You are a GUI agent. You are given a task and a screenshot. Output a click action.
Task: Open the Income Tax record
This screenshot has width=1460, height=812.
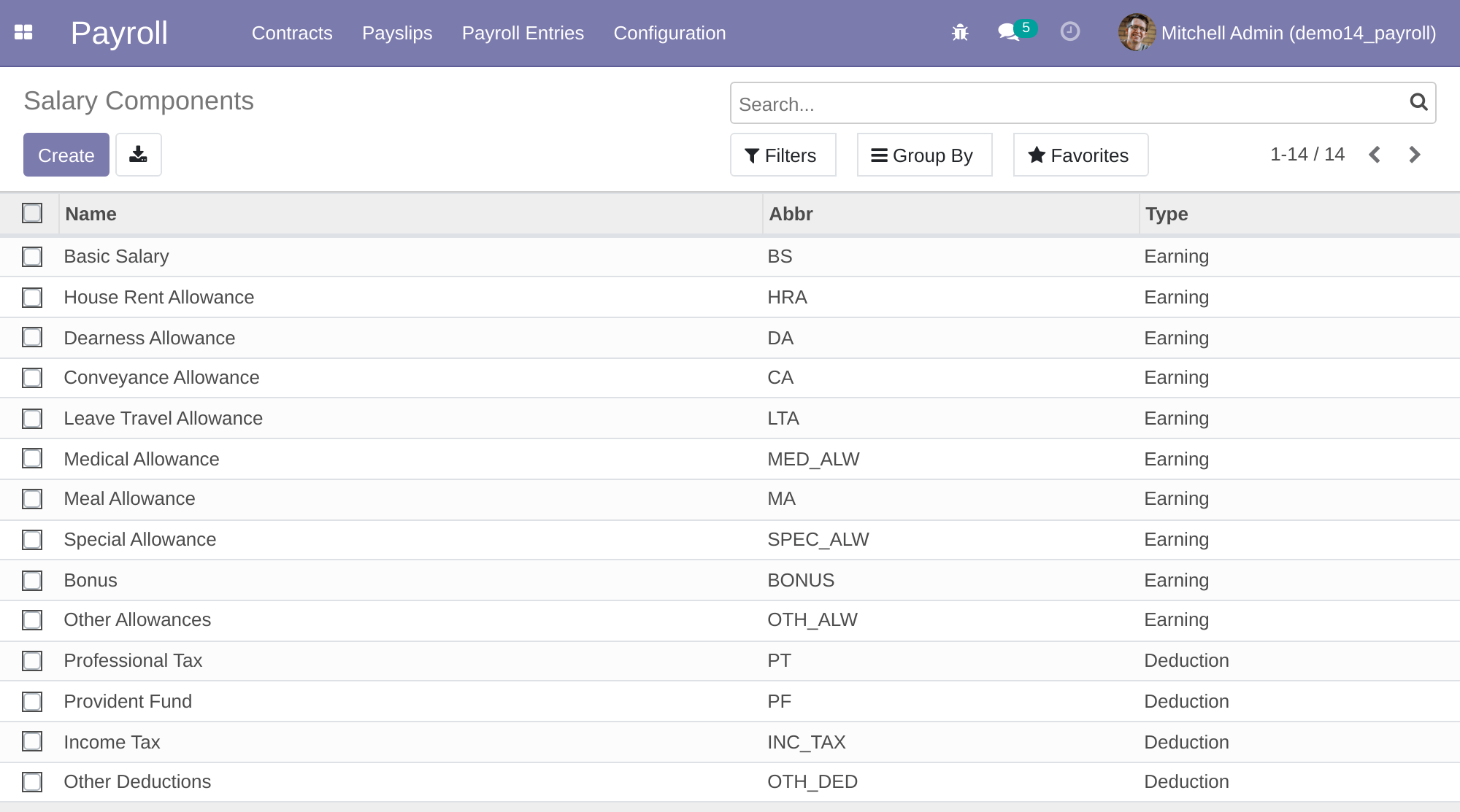click(x=112, y=742)
